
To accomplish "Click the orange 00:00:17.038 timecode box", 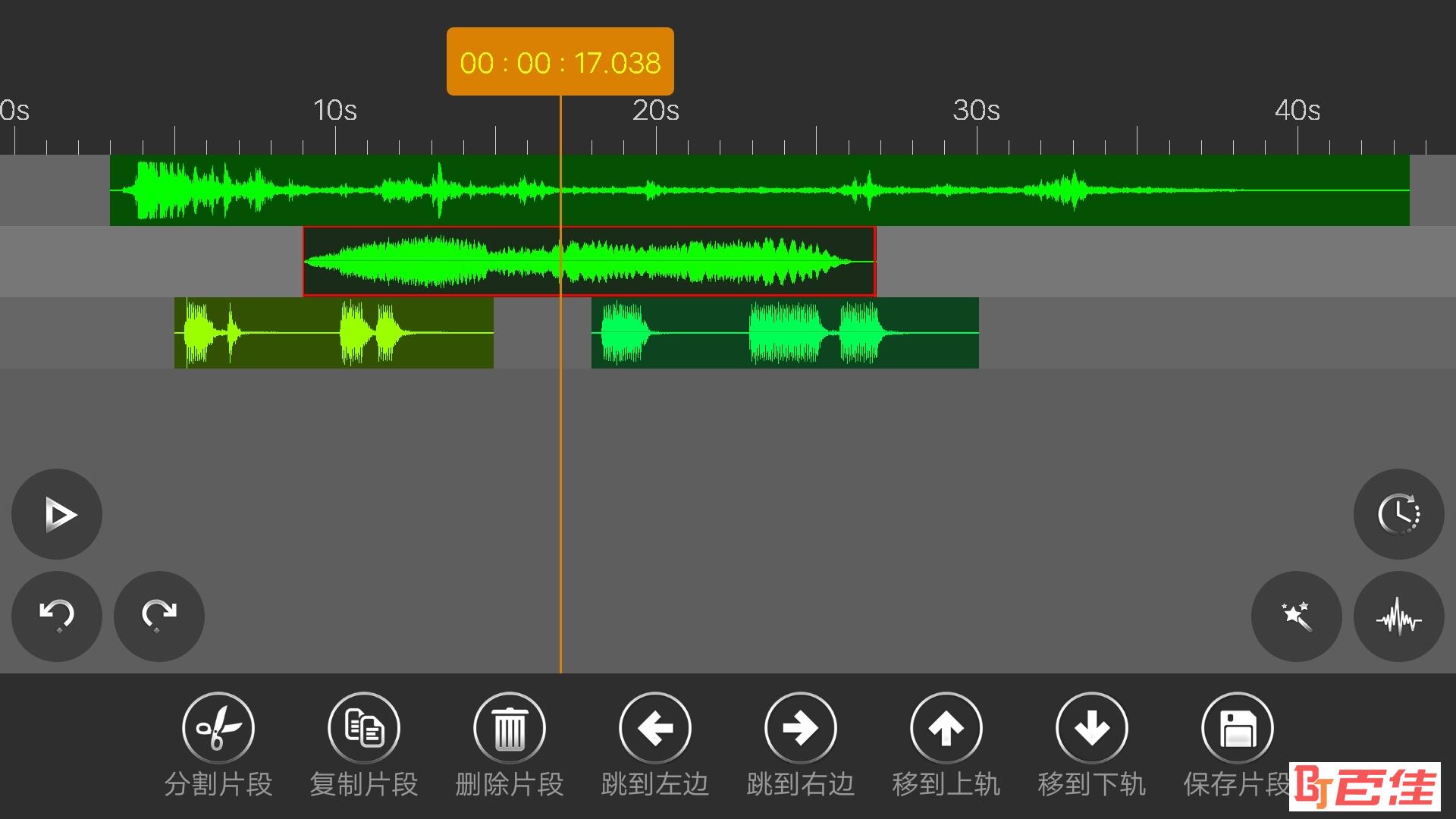I will click(560, 61).
